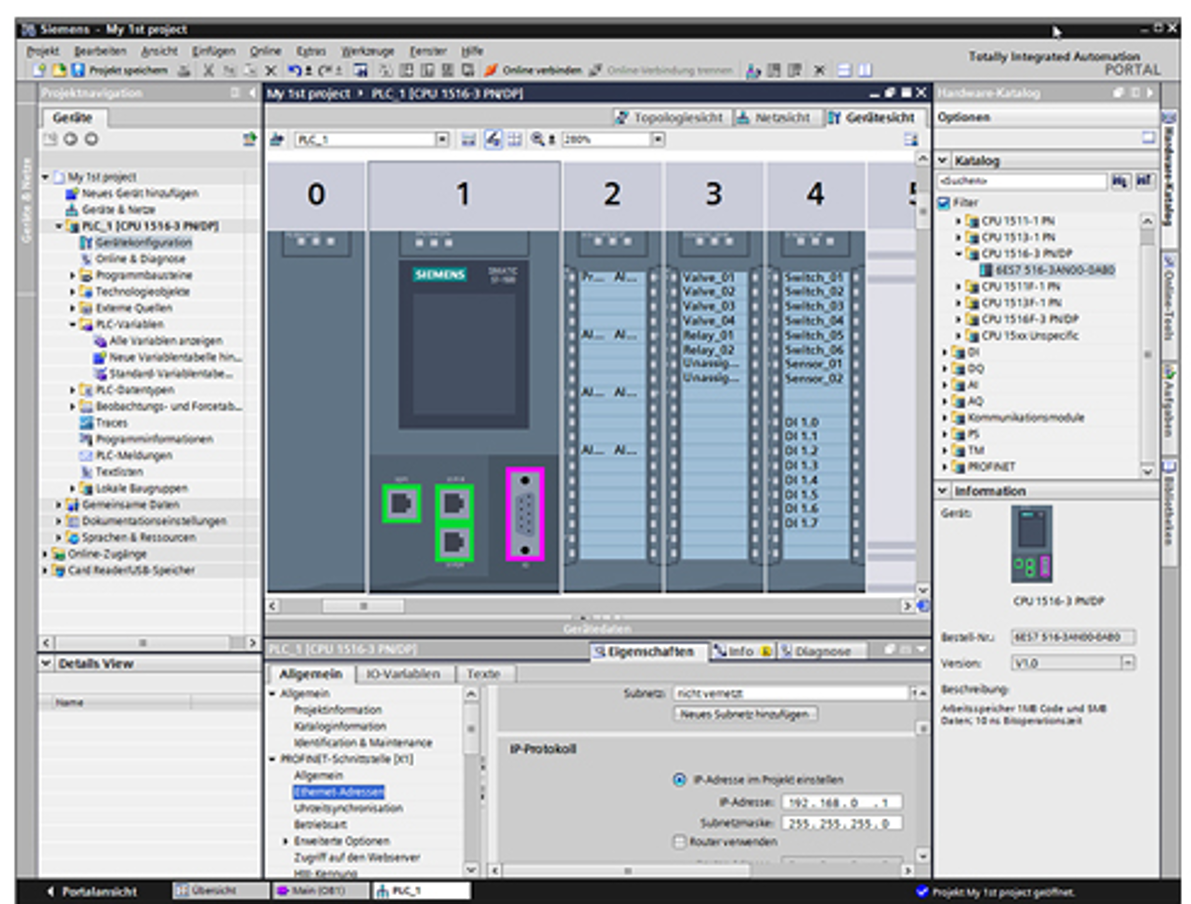Click the print icon in main toolbar

[x=184, y=71]
